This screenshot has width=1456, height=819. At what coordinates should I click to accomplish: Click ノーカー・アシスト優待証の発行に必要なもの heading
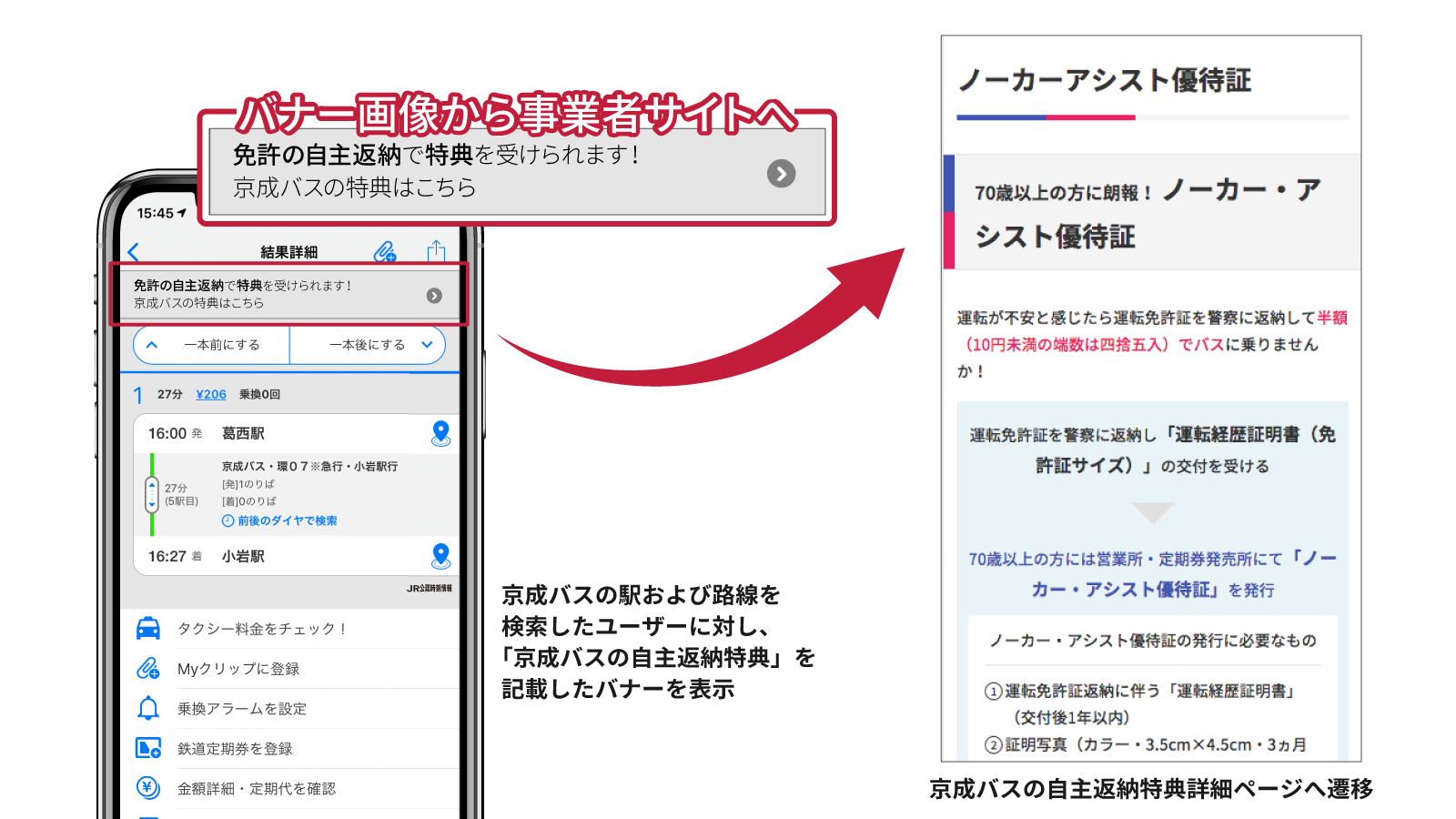pyautogui.click(x=1153, y=641)
